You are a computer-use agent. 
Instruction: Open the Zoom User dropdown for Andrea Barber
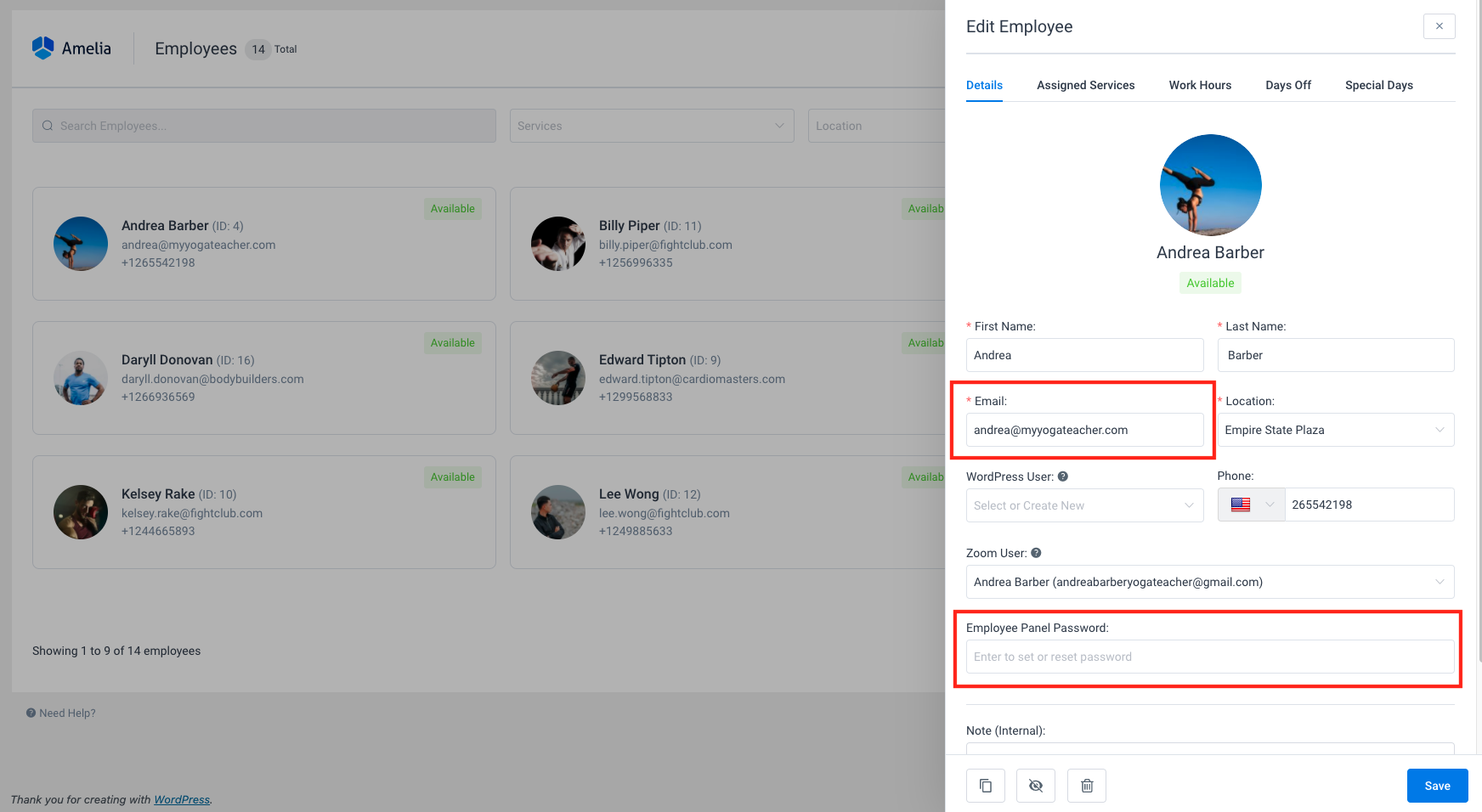click(x=1208, y=582)
